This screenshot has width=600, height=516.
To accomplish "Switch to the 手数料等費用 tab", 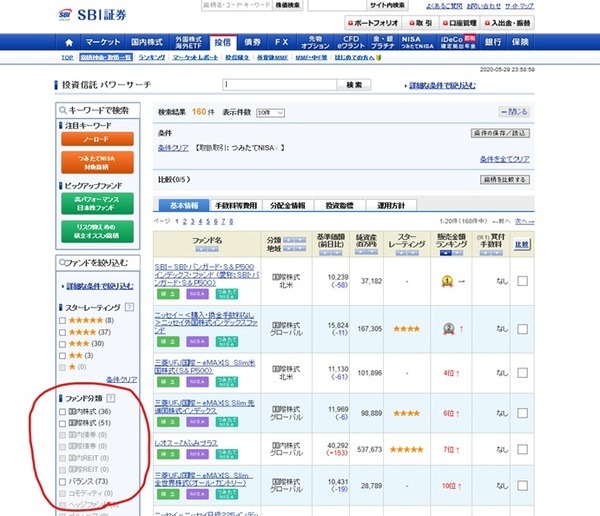I will point(236,206).
